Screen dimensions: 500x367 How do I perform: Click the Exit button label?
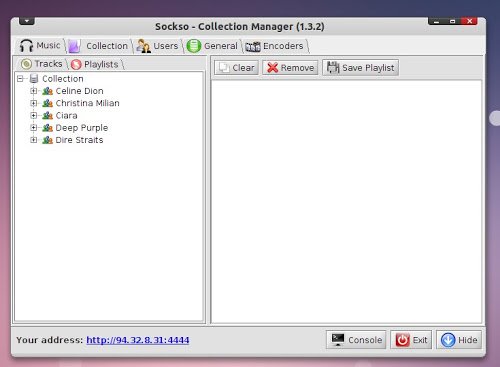pos(420,340)
